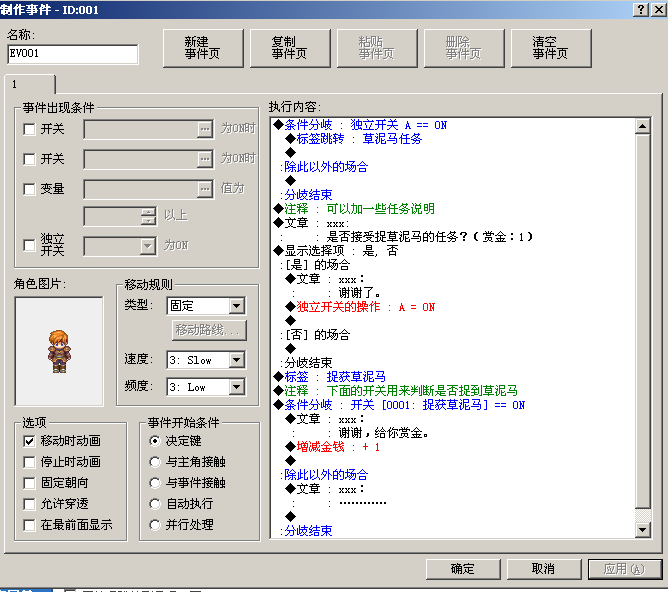
Task: Select the 并行处理 trigger radio button
Action: [155, 525]
